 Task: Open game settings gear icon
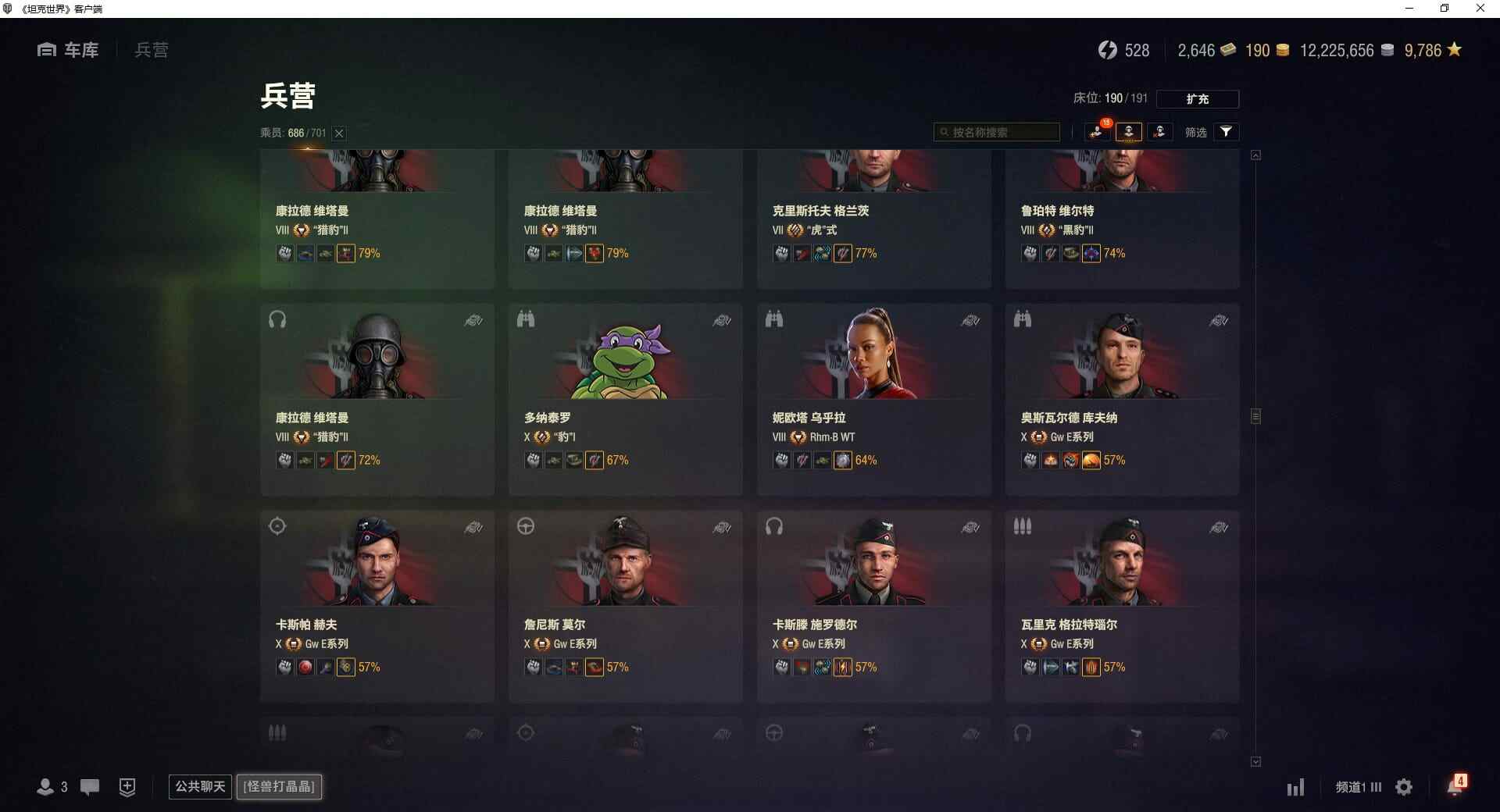(1404, 787)
